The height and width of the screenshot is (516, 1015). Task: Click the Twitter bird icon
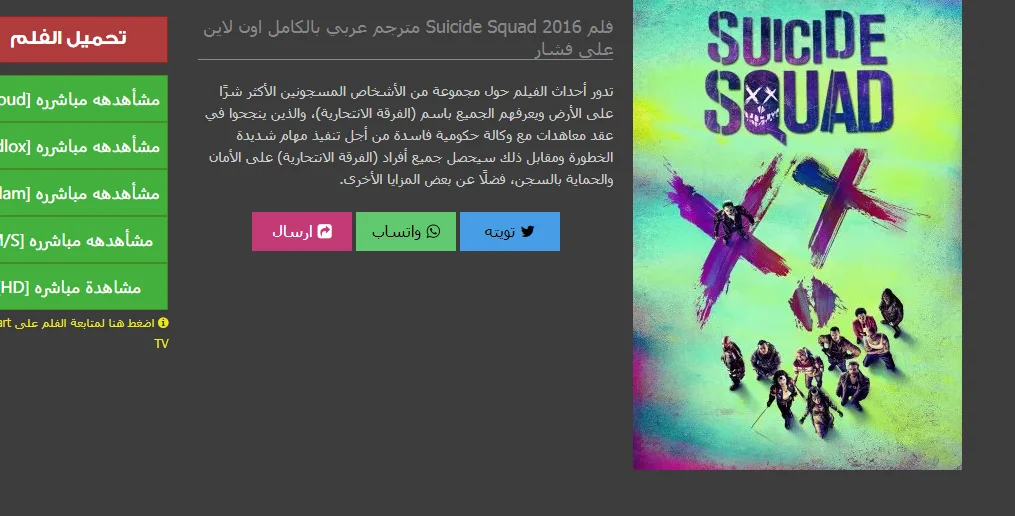pos(528,231)
